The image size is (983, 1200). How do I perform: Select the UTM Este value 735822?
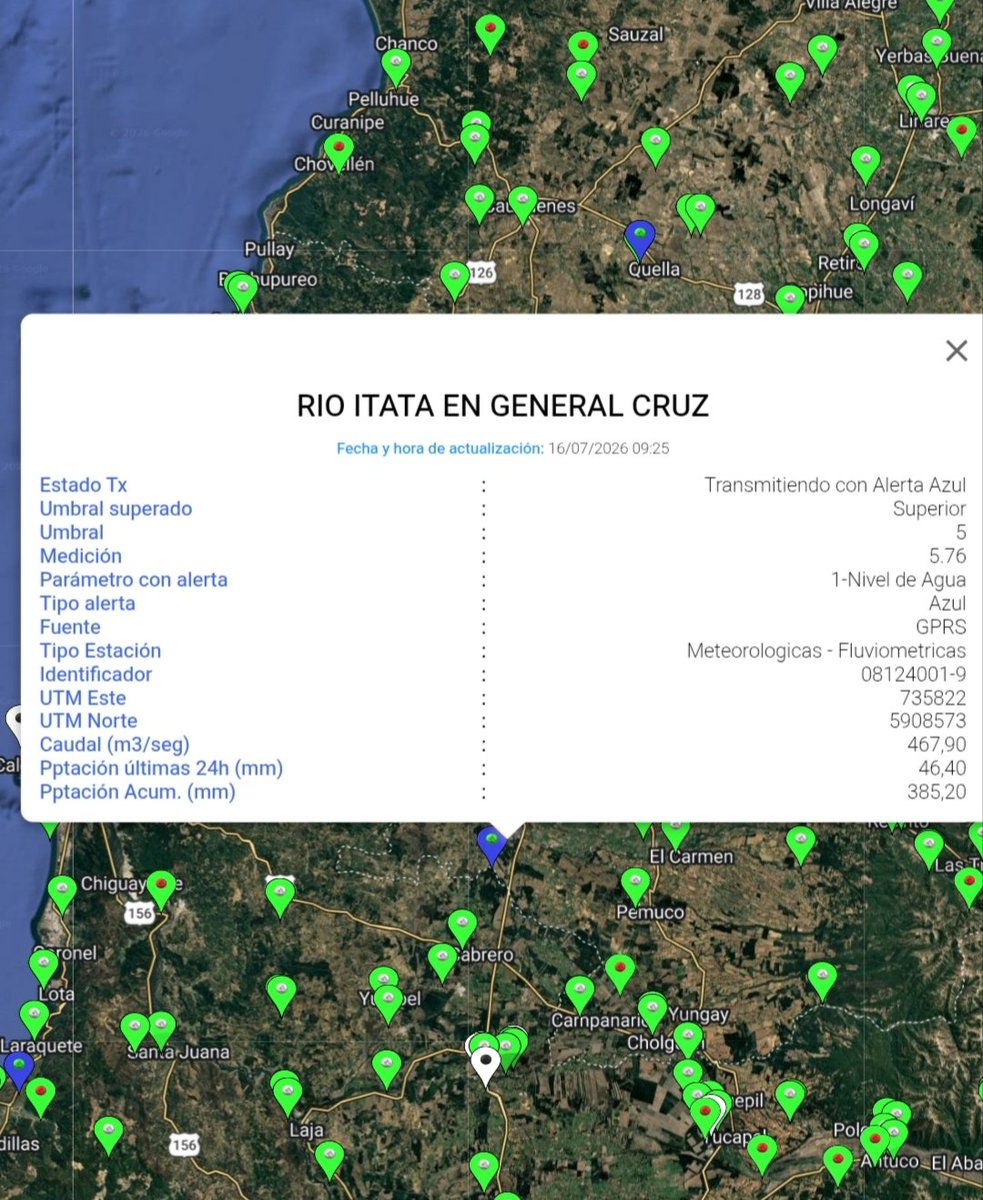tap(933, 698)
